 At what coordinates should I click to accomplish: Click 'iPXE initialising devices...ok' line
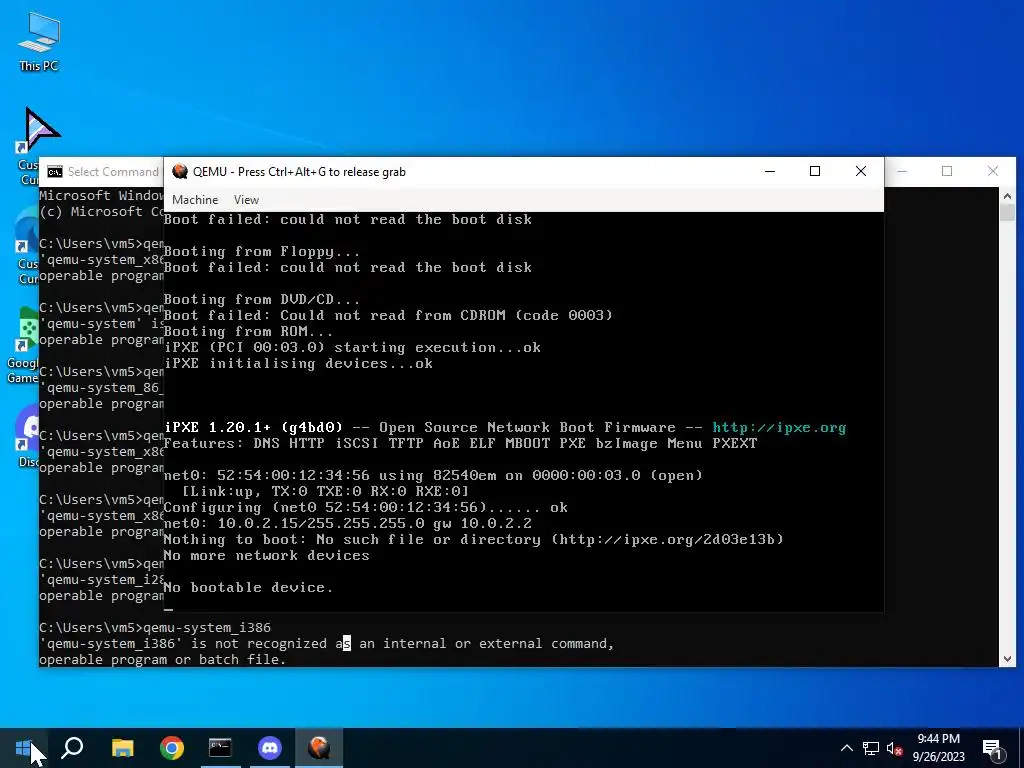click(x=298, y=363)
